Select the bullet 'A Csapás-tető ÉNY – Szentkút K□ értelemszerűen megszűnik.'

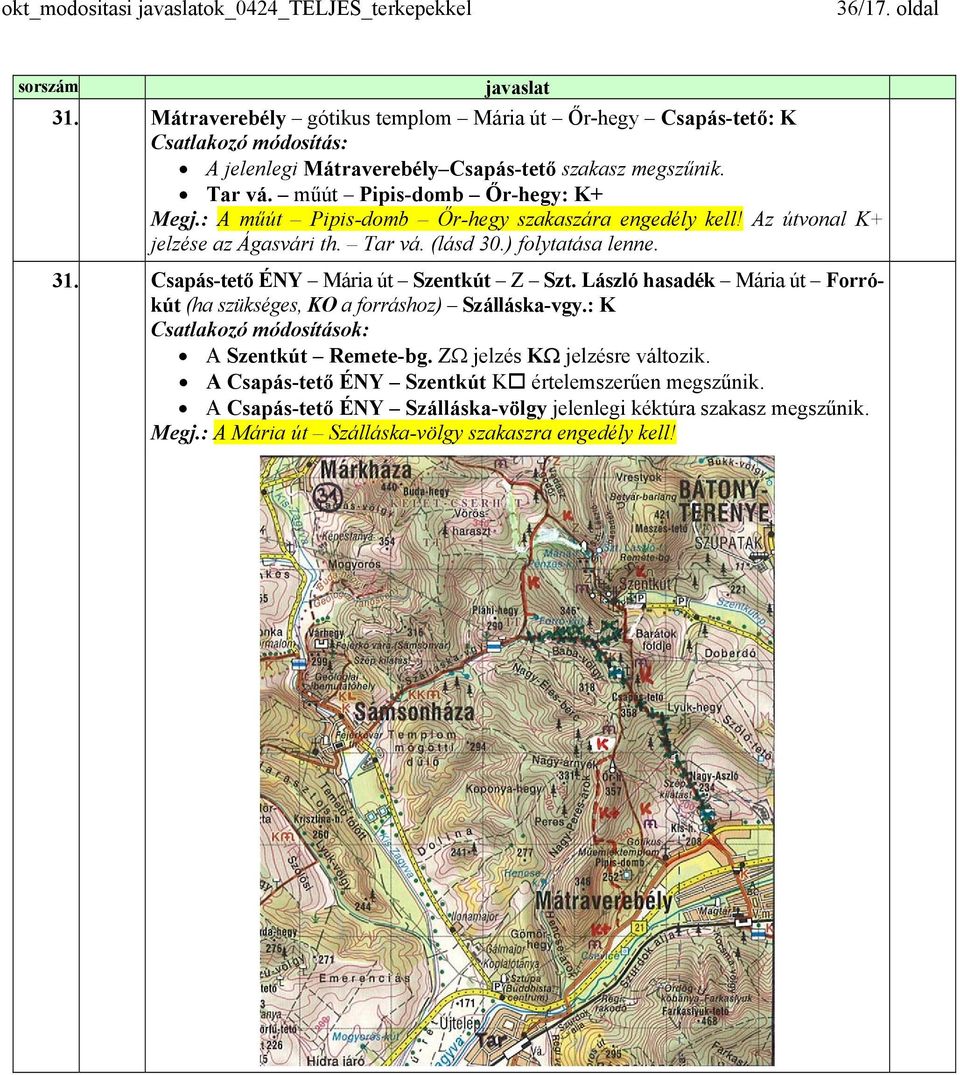(485, 382)
